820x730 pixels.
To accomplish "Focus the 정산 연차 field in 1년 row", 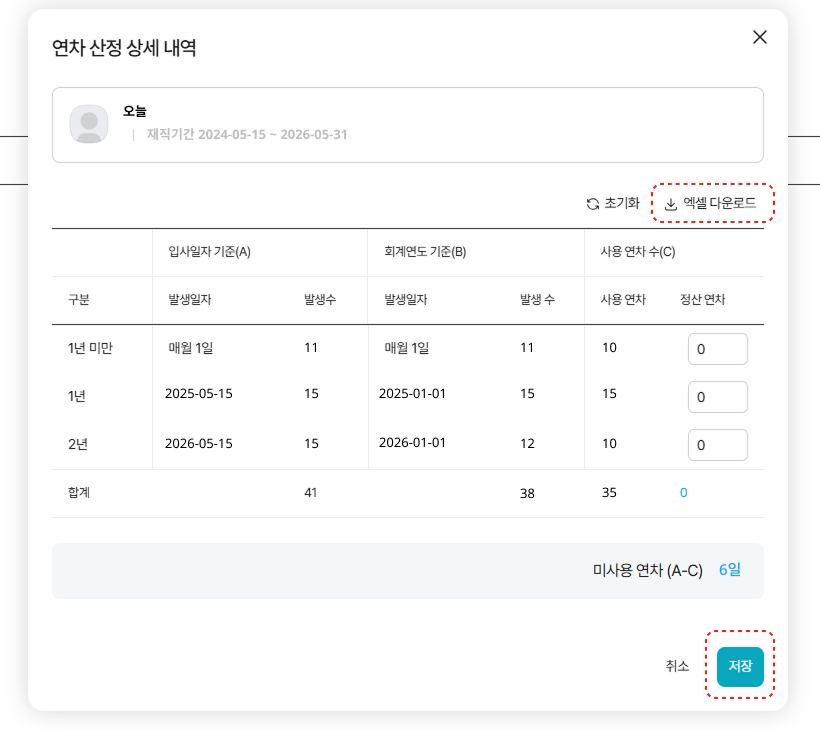I will coord(718,397).
